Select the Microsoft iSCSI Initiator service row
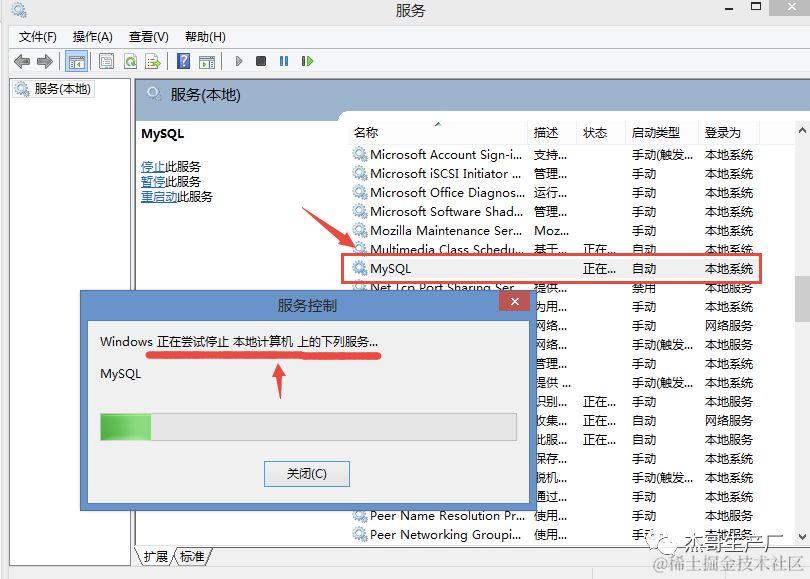The image size is (810, 579). [553, 174]
